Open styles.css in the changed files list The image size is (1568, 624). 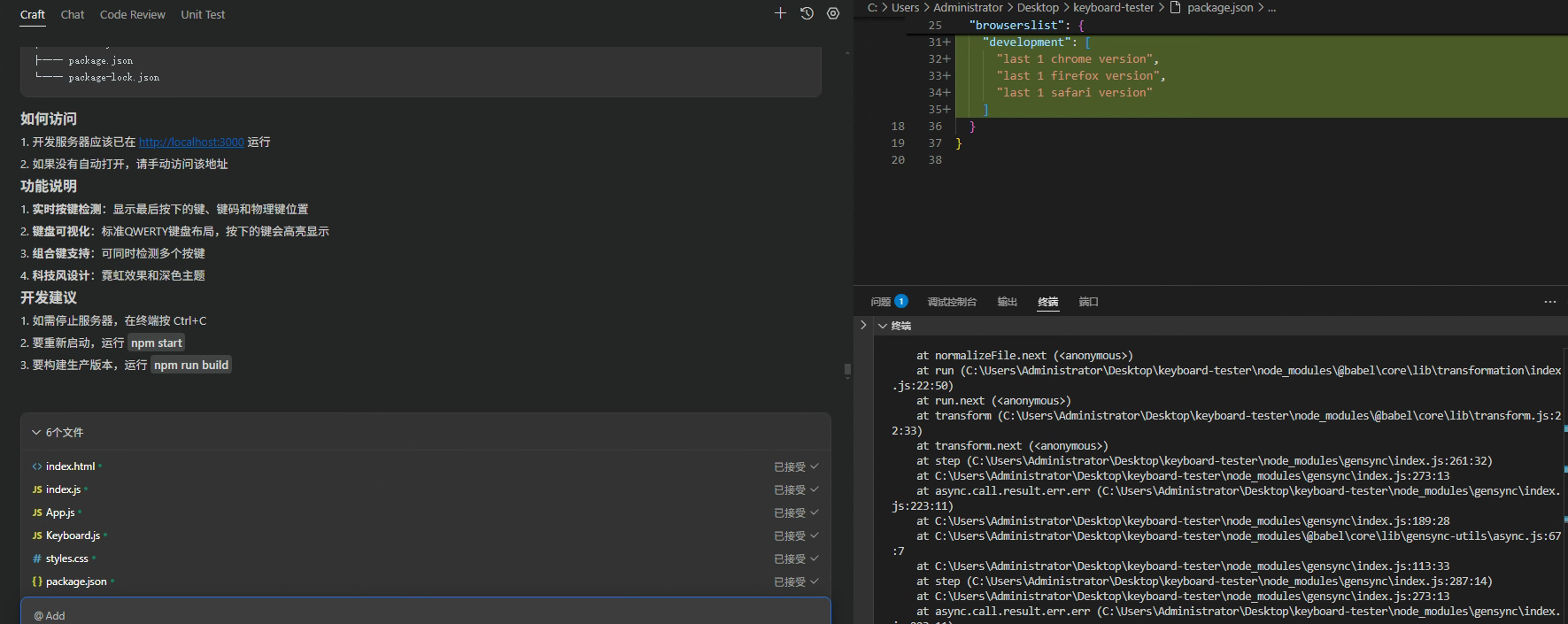coord(66,559)
